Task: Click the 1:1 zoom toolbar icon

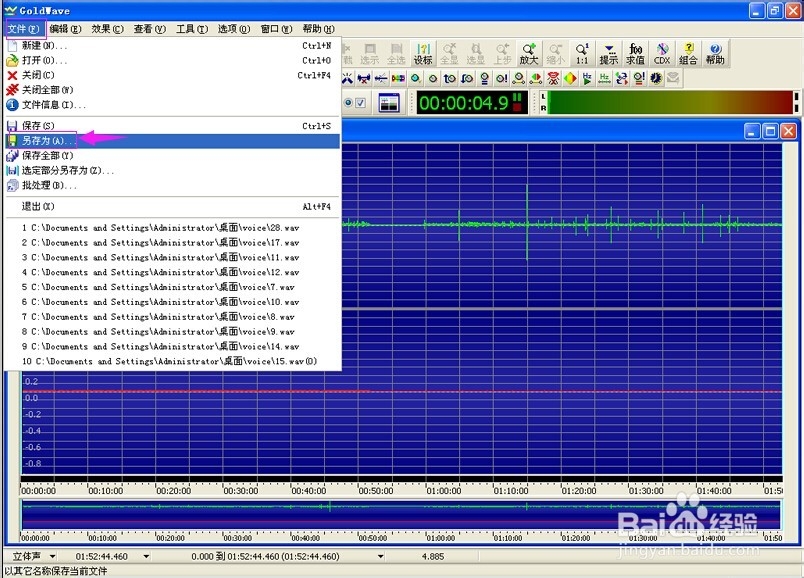Action: click(x=582, y=54)
